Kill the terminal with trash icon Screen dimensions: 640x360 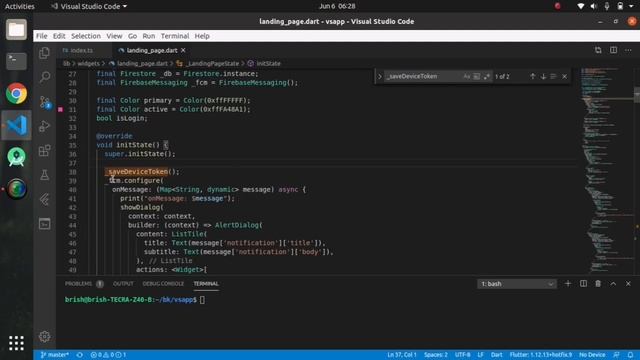coord(598,283)
